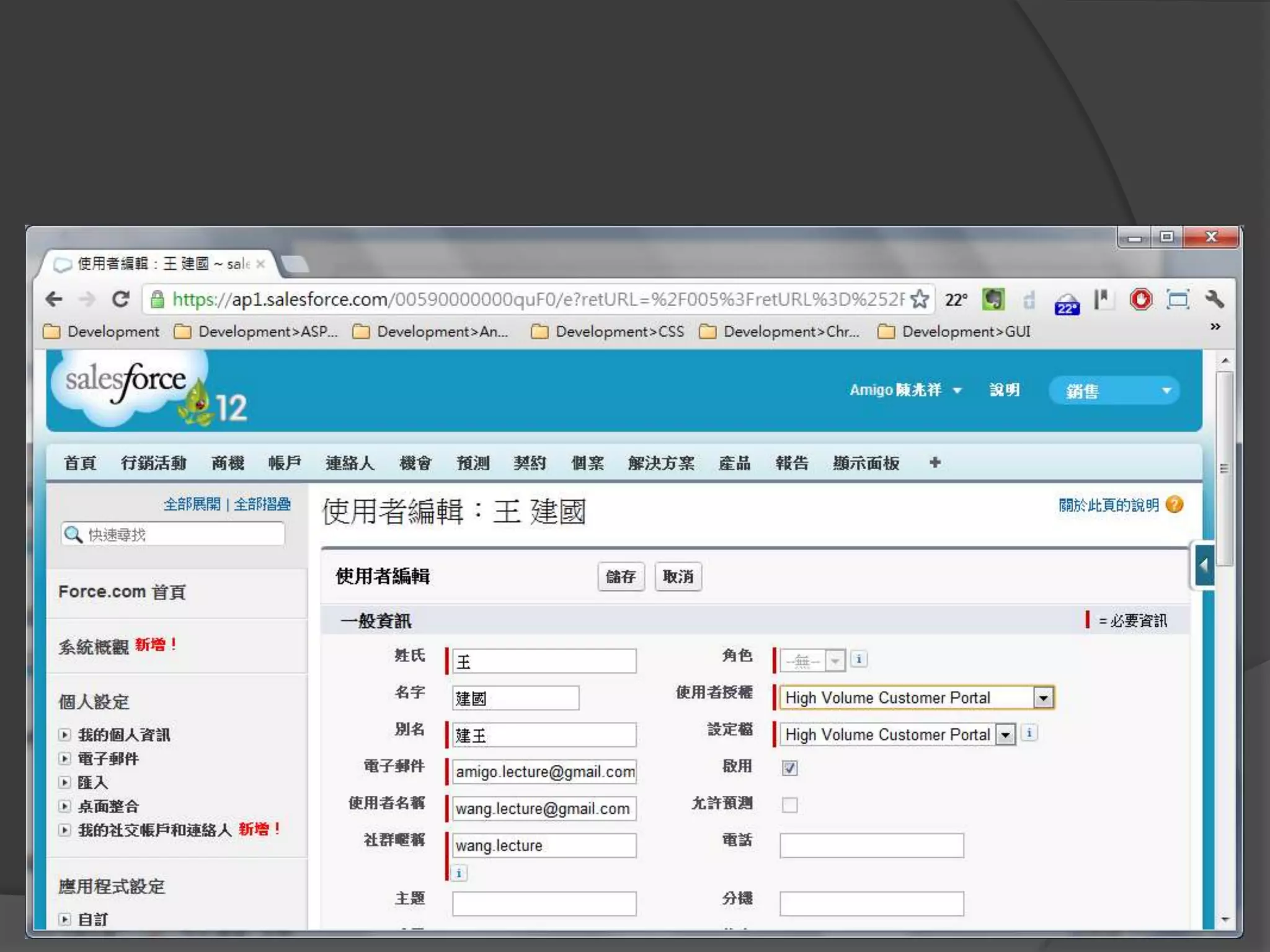
Task: Open the 使用者授權 license dropdown
Action: [1043, 698]
